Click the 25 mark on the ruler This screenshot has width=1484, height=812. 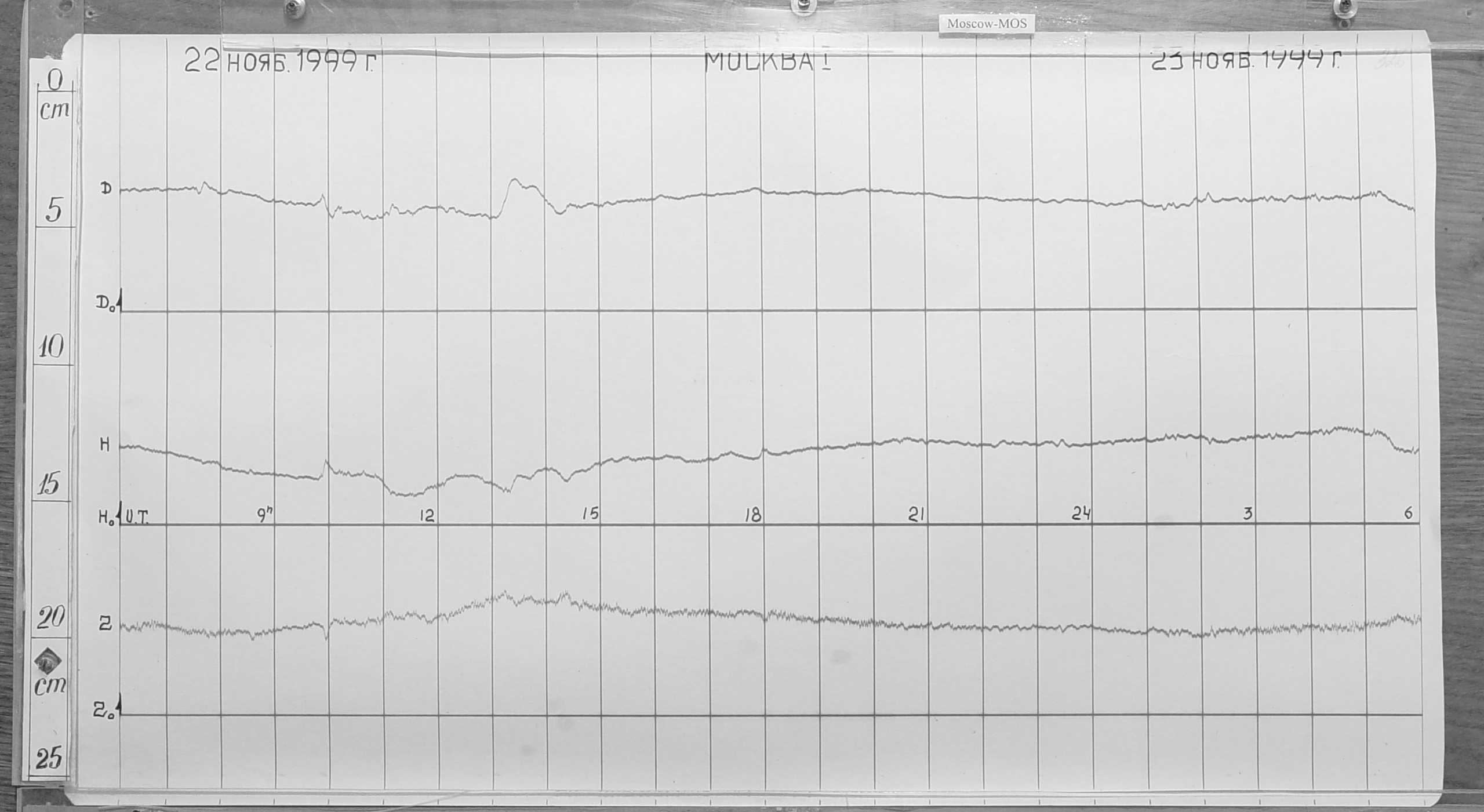pos(49,758)
